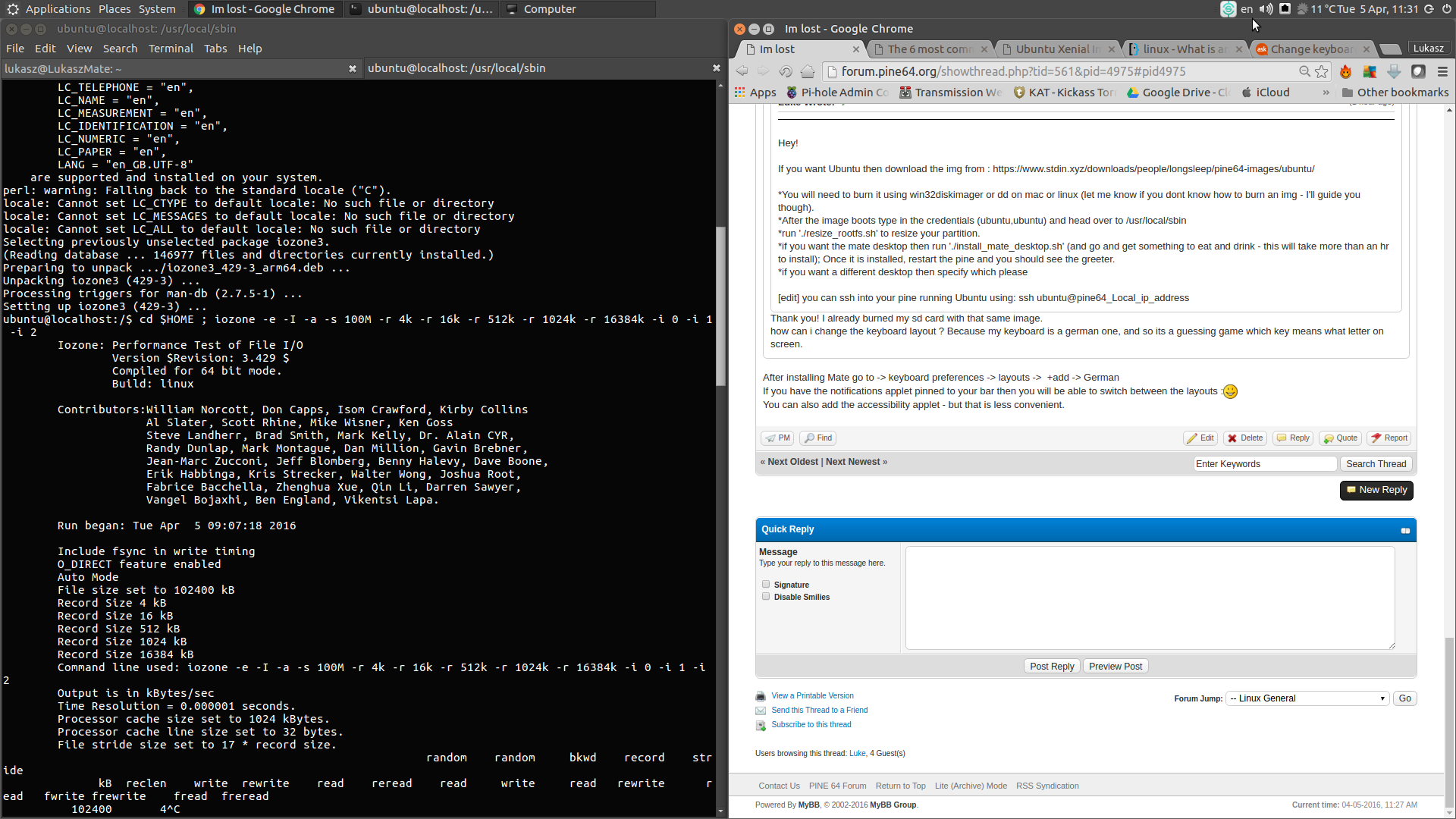Click the Post Reply button

(x=1052, y=666)
